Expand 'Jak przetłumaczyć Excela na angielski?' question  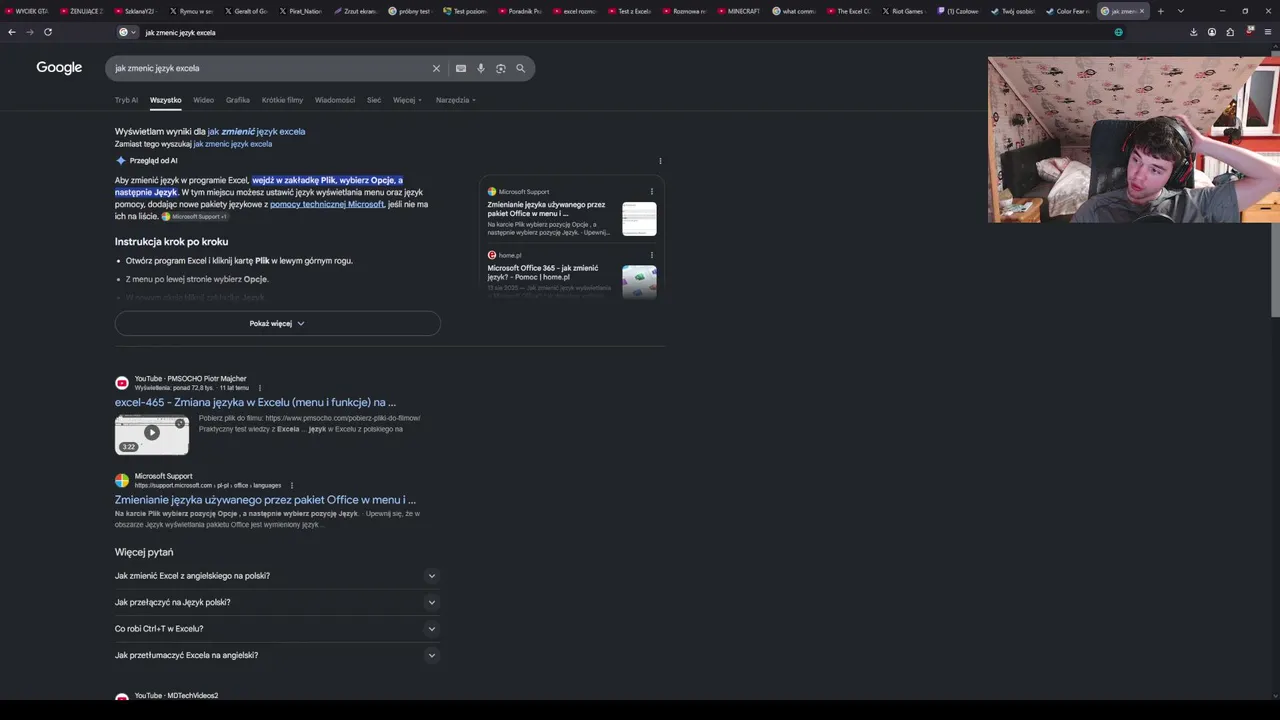pos(277,655)
